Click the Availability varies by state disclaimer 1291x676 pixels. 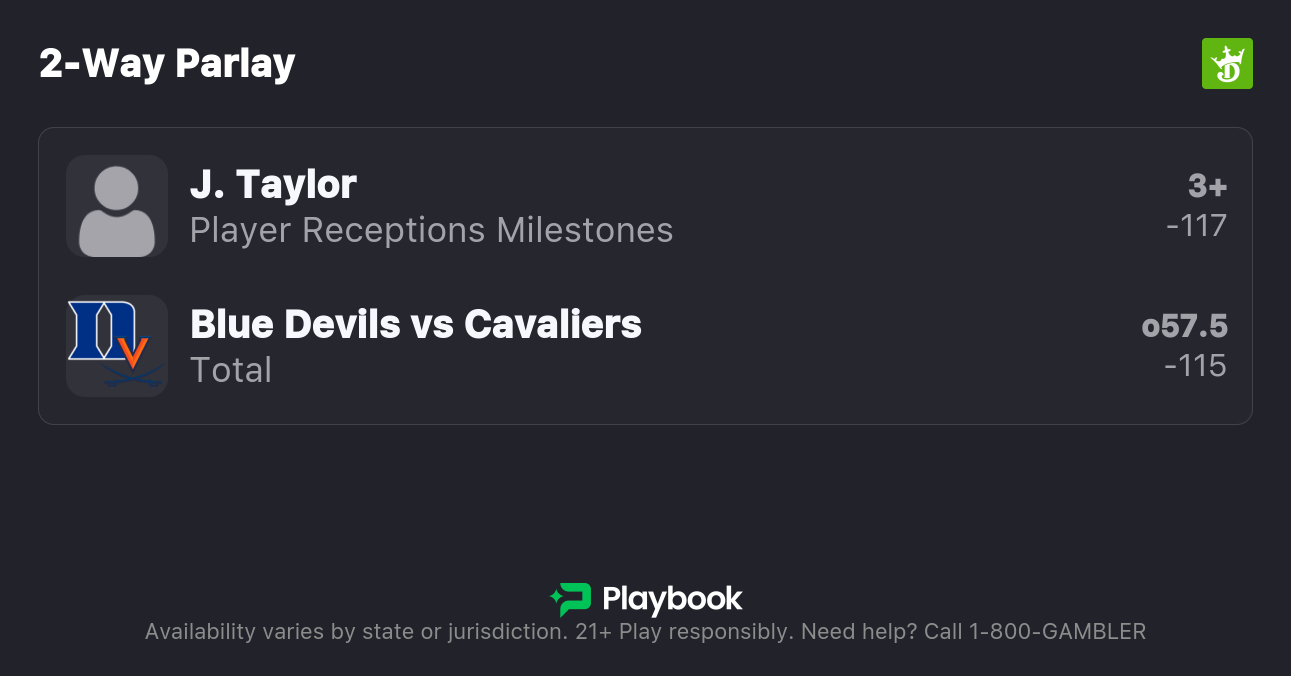pos(355,632)
